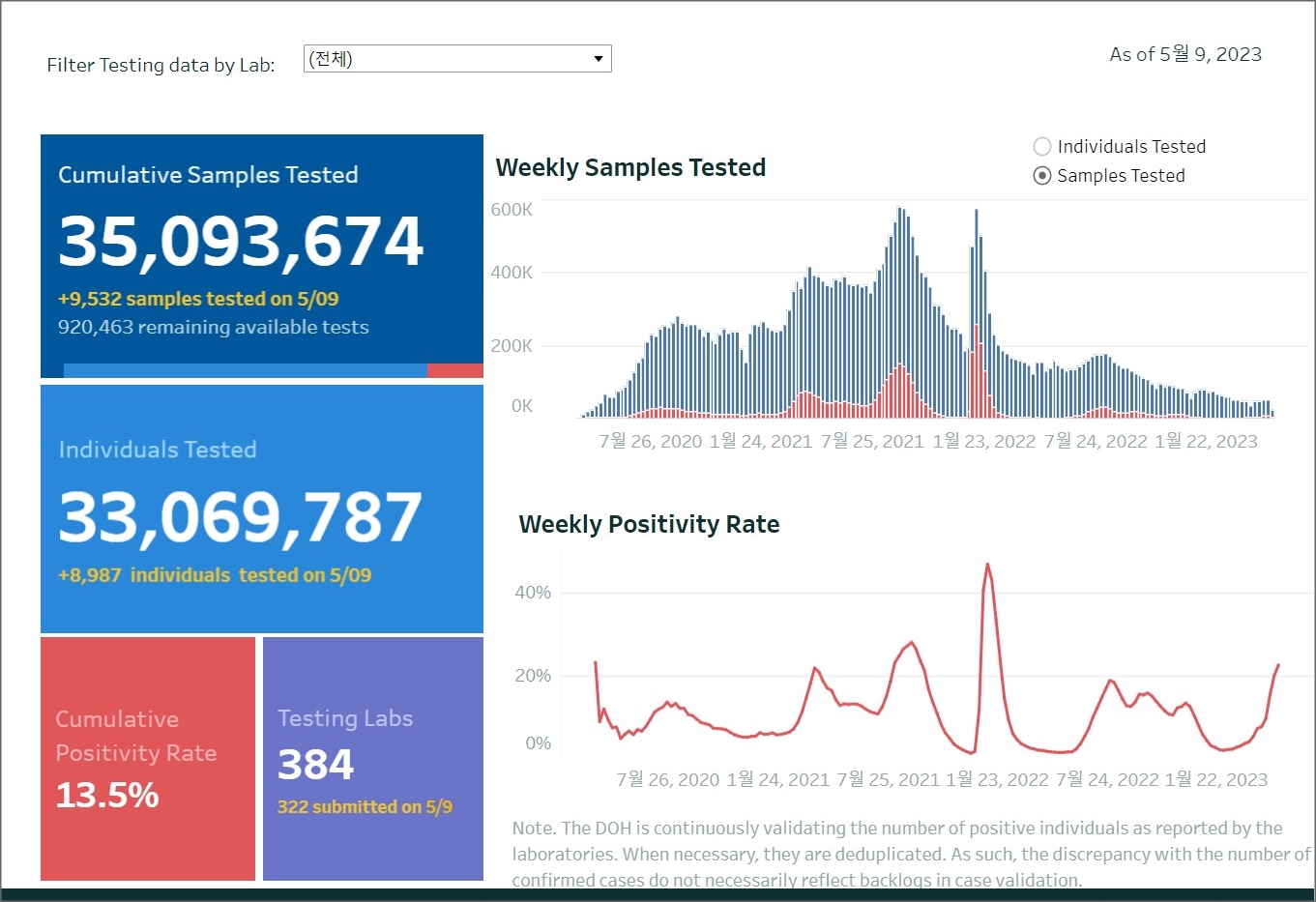Click the 322 submitted on 5/9 text
1316x902 pixels.
tap(365, 806)
